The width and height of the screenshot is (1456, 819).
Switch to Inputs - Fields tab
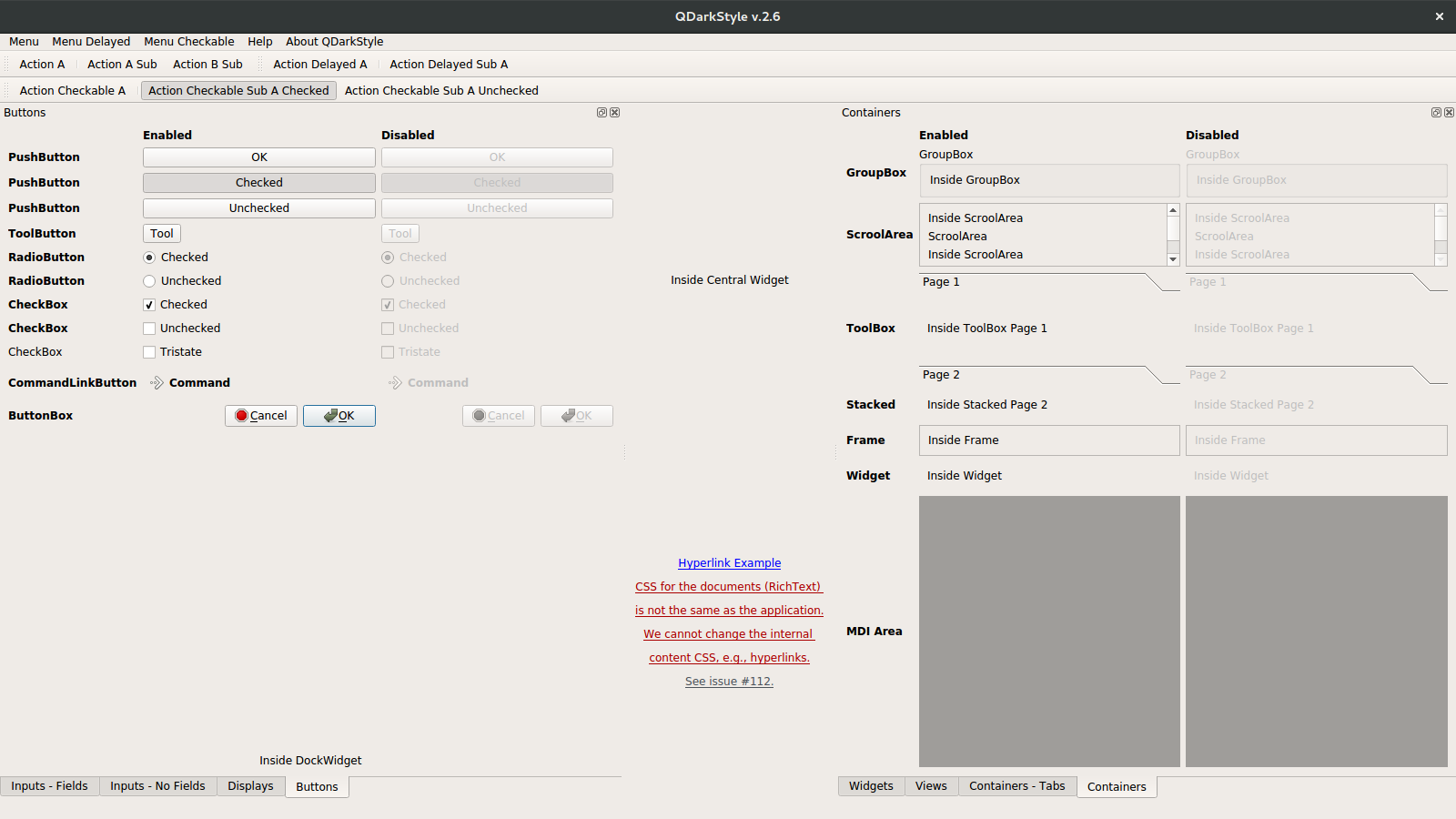point(50,786)
